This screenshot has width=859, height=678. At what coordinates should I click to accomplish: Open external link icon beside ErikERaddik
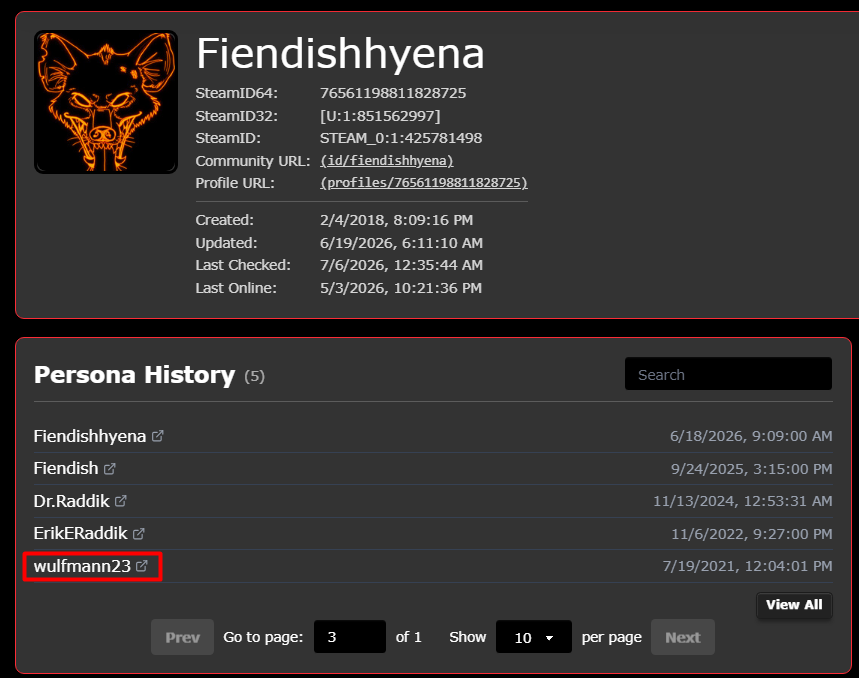tap(139, 533)
